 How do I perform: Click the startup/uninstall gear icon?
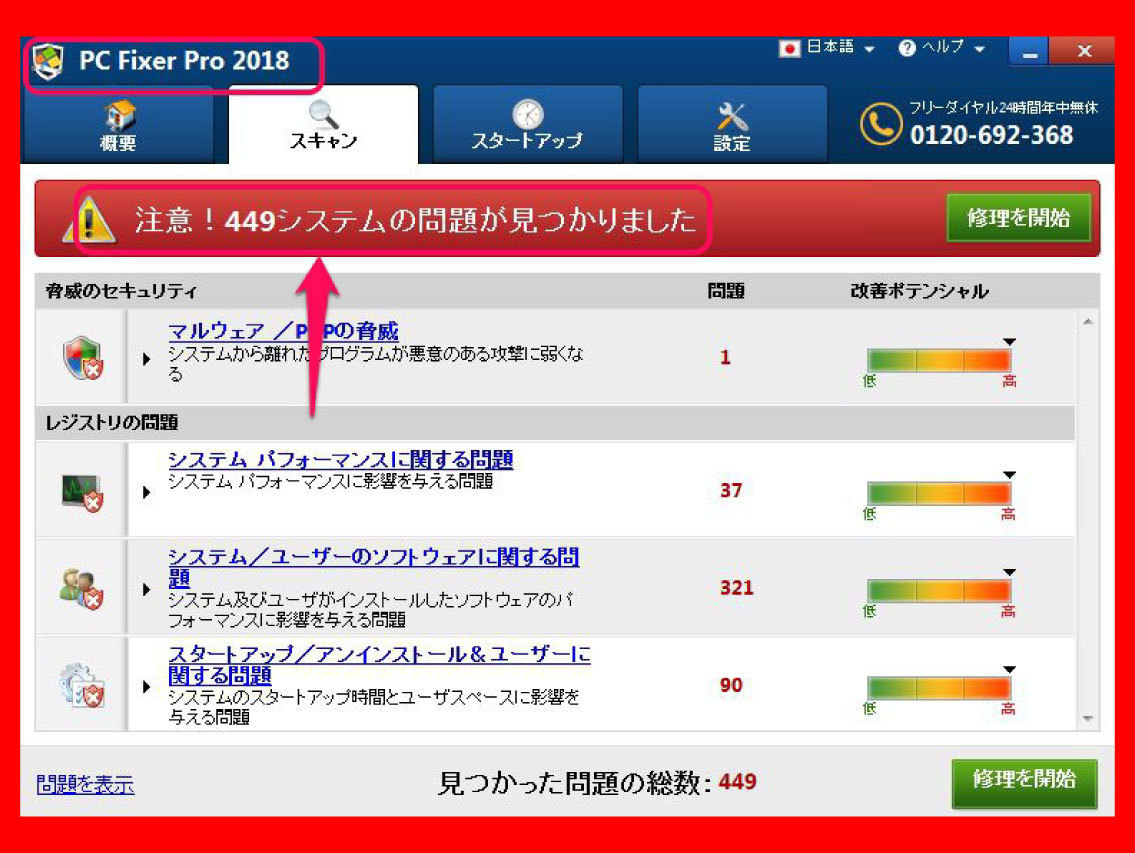pos(81,686)
